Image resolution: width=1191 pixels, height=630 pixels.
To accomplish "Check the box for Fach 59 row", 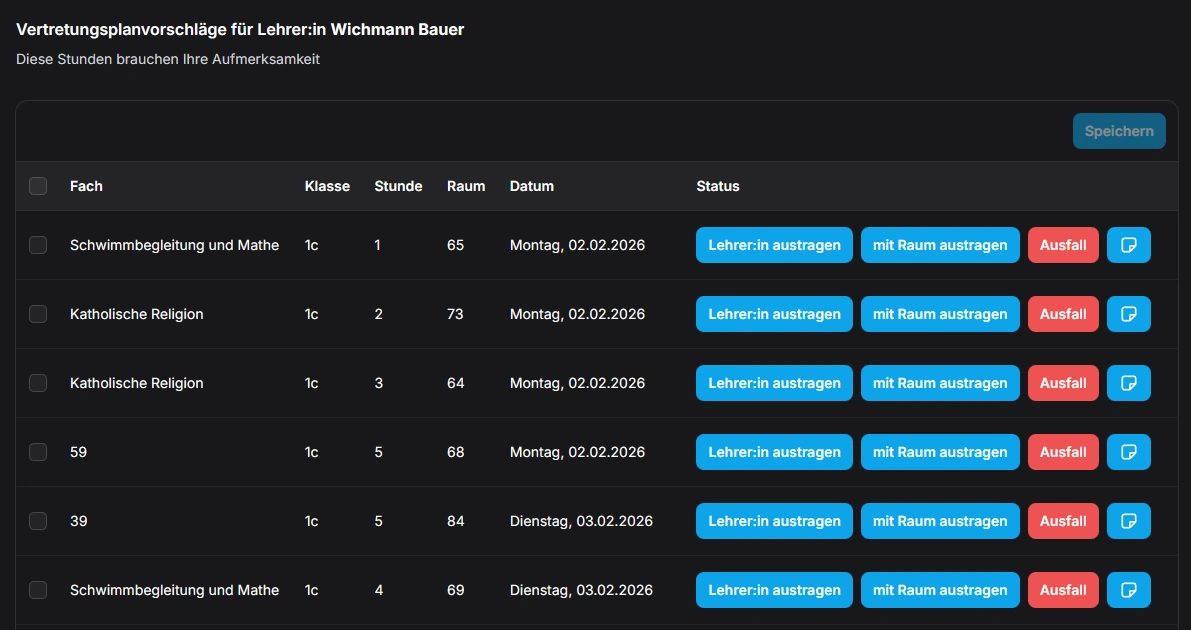I will coord(38,452).
